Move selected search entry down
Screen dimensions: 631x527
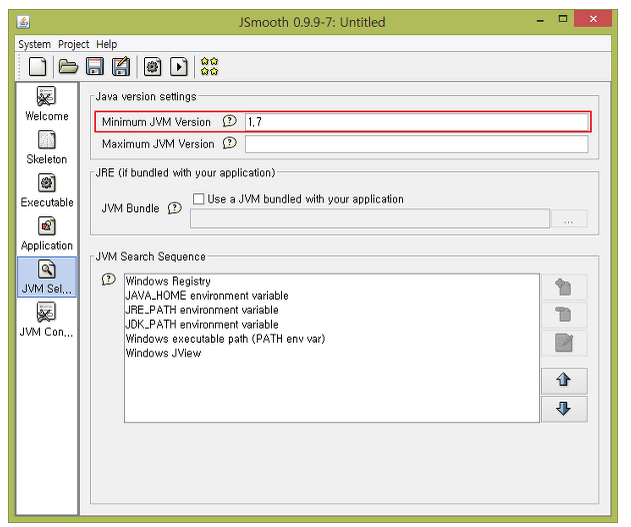click(564, 409)
